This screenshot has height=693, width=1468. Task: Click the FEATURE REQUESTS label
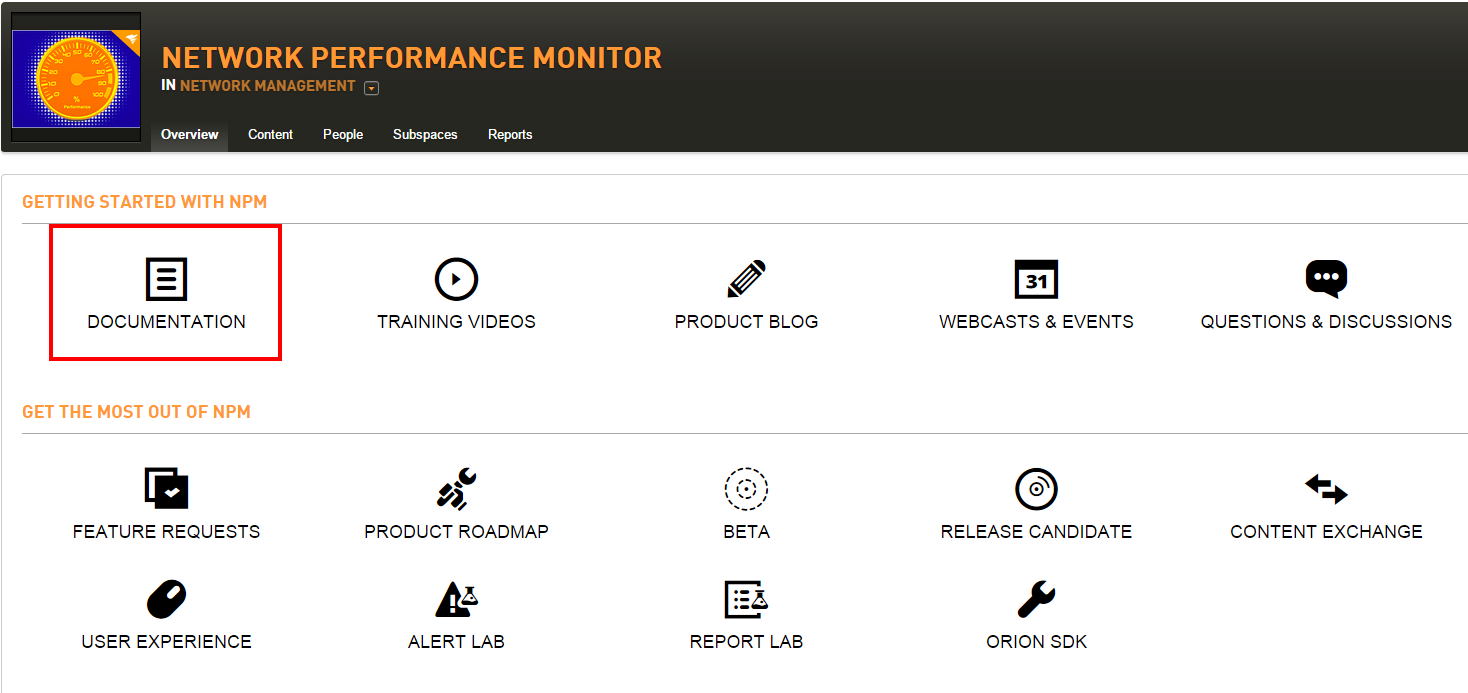pyautogui.click(x=166, y=532)
